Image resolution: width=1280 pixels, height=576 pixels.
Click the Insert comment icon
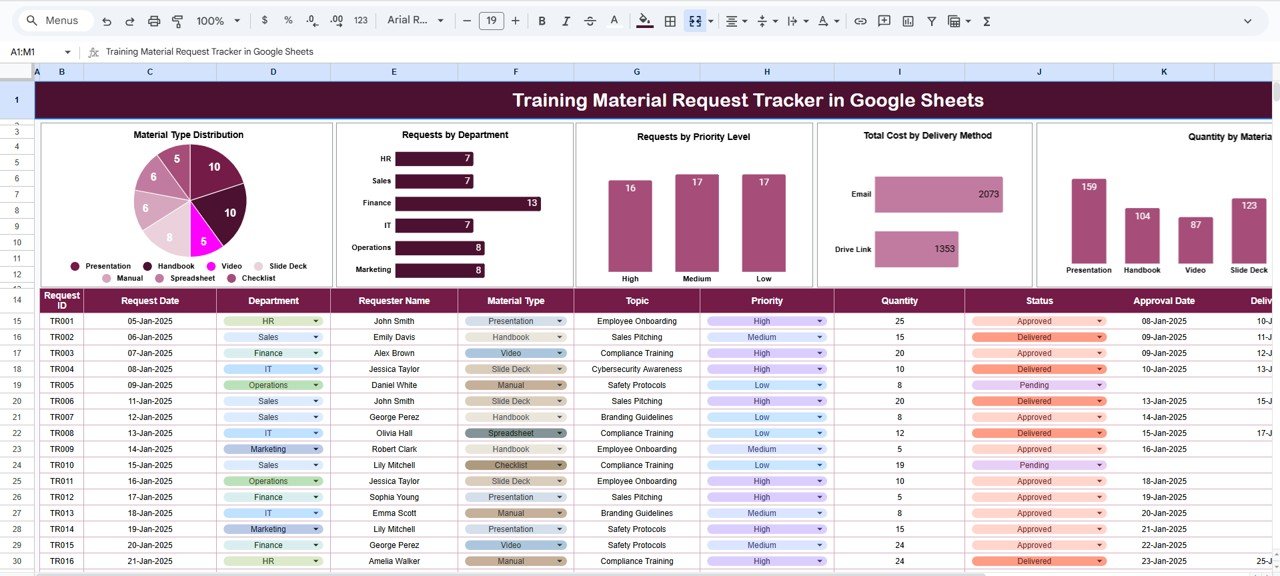click(884, 20)
